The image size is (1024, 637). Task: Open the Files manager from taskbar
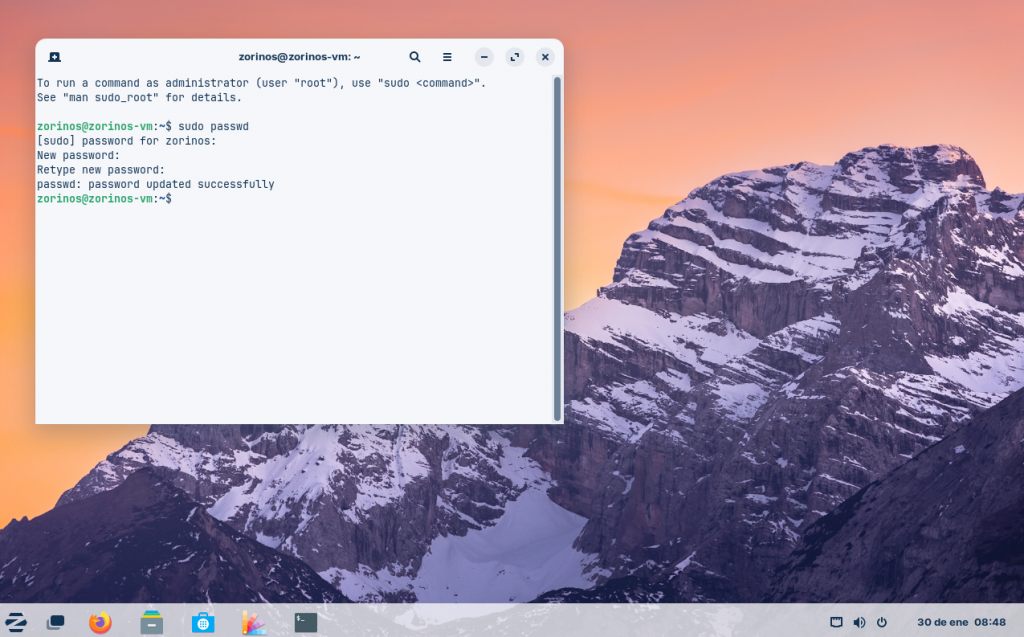click(x=152, y=622)
